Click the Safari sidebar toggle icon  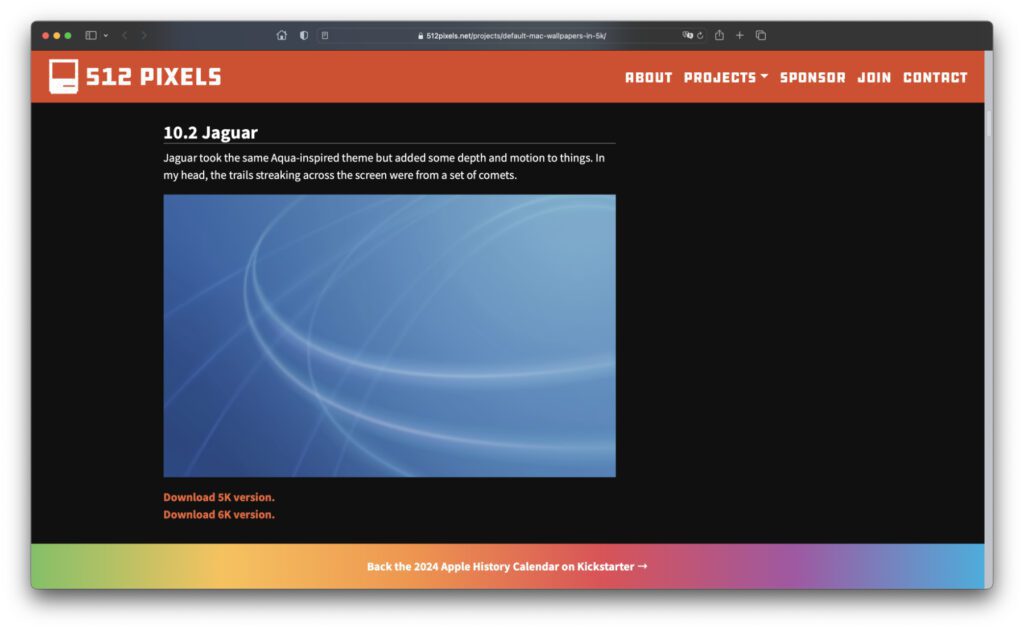tap(91, 35)
